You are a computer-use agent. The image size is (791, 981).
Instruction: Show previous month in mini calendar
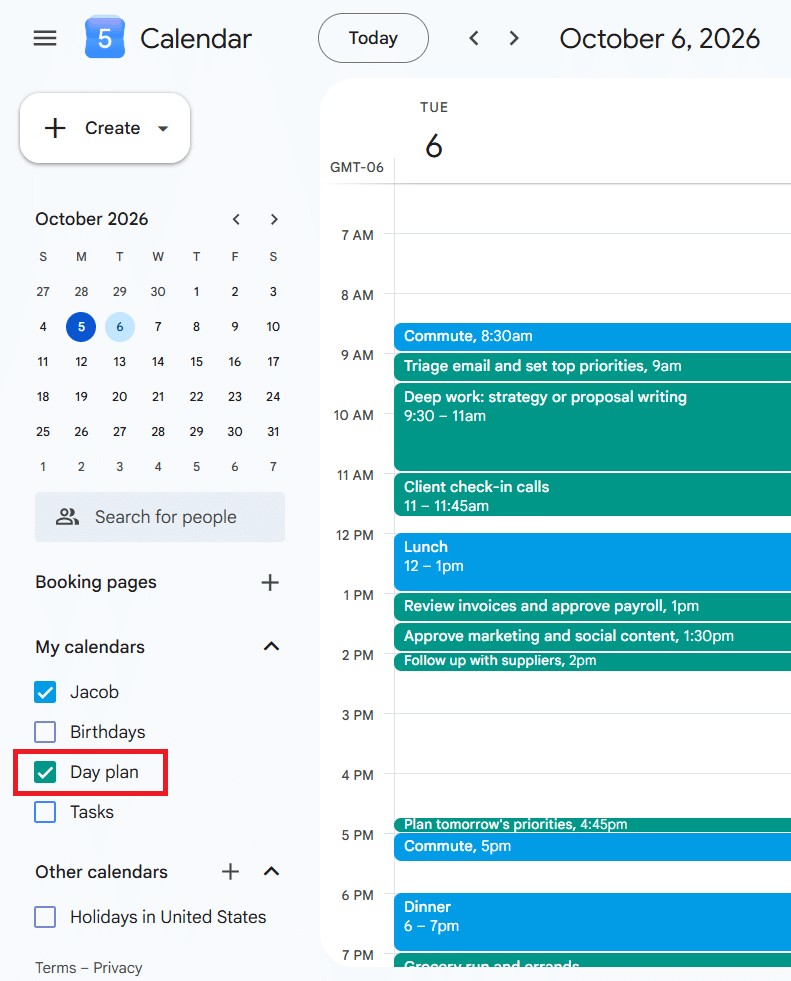point(236,220)
